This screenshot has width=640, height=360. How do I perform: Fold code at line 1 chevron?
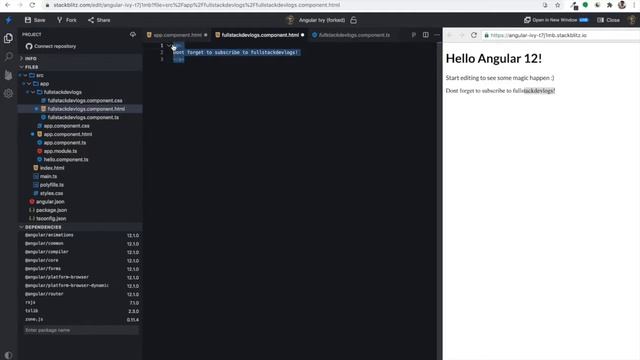click(x=169, y=46)
